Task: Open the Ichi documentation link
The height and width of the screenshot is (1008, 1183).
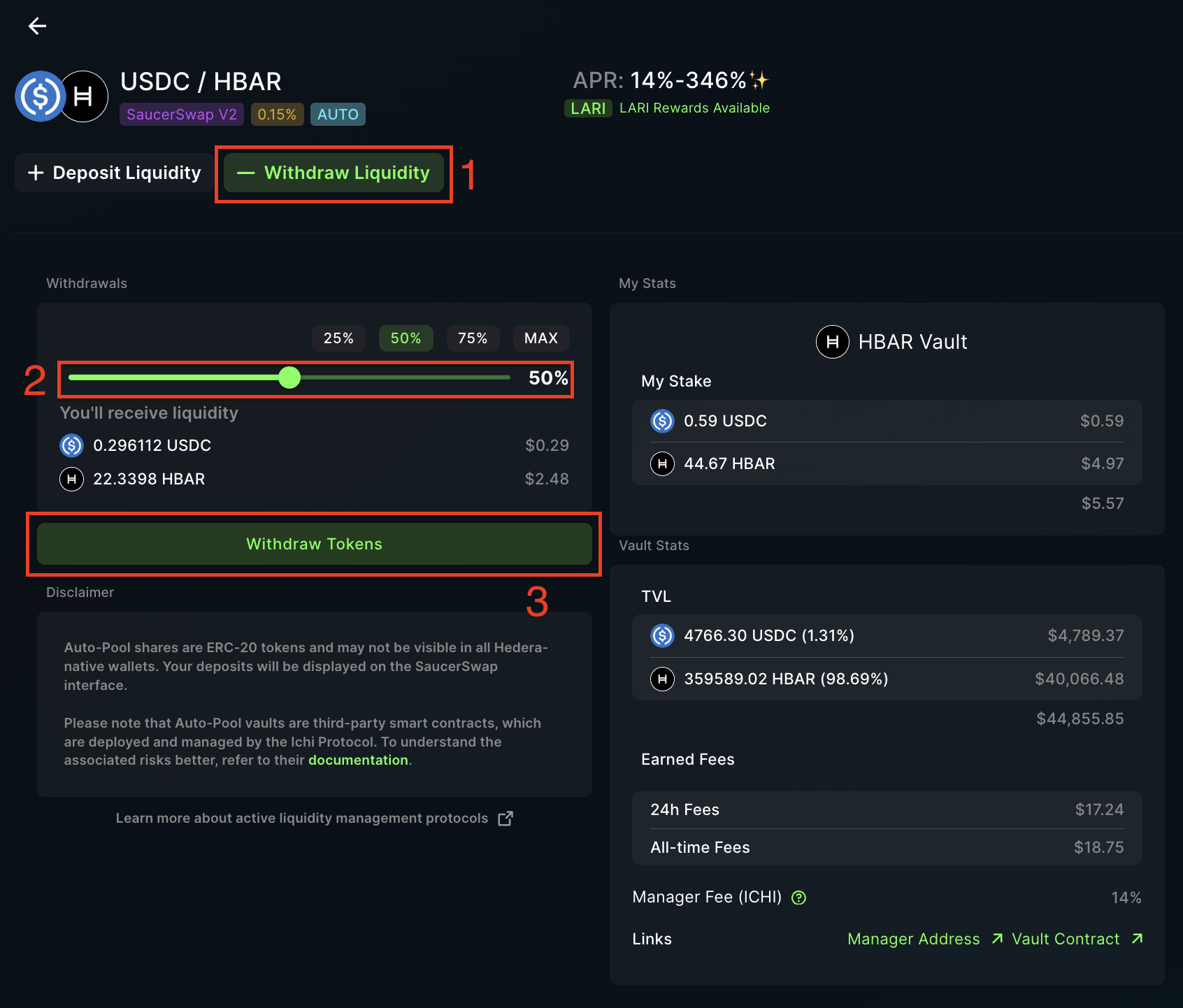Action: point(358,760)
